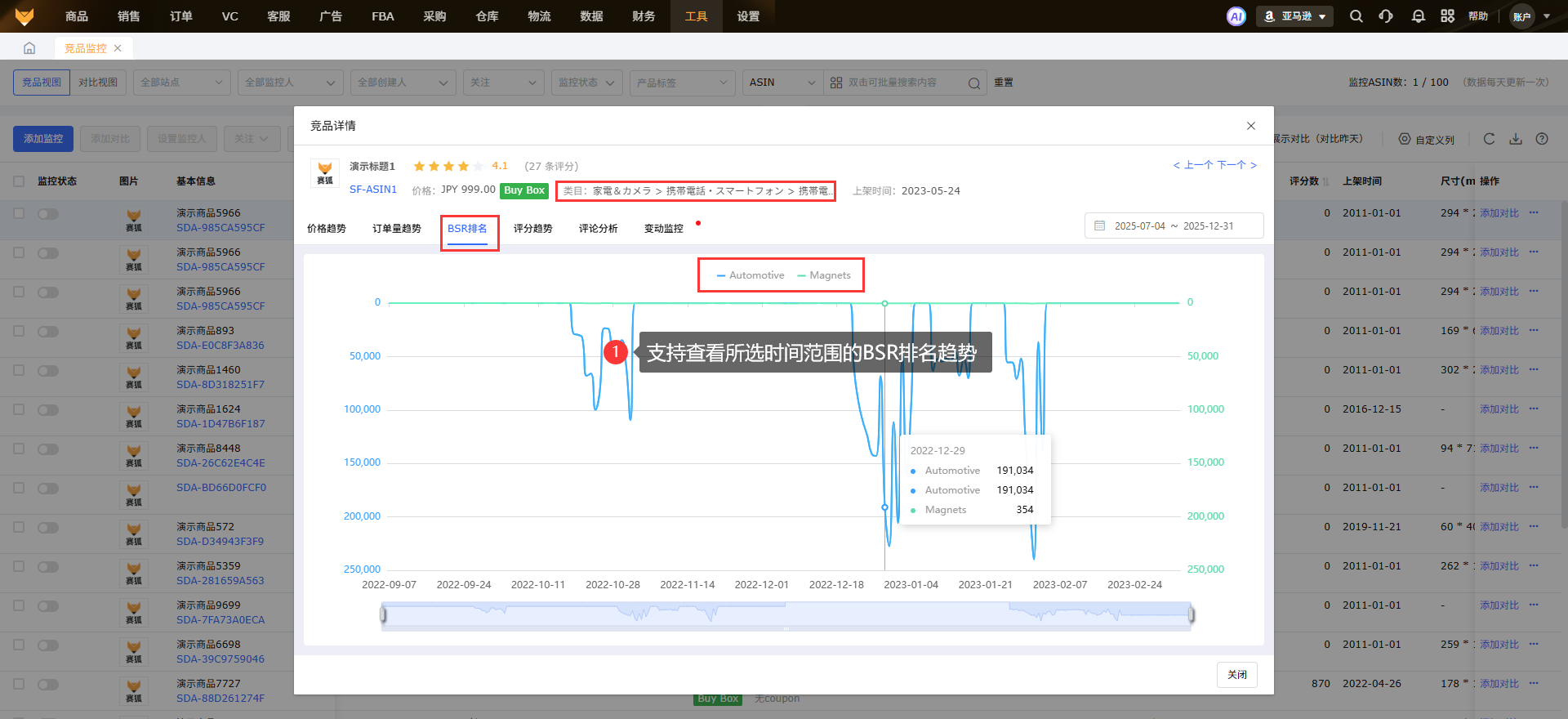Image resolution: width=1568 pixels, height=719 pixels.
Task: Click the orange fox logo icon
Action: point(24,16)
